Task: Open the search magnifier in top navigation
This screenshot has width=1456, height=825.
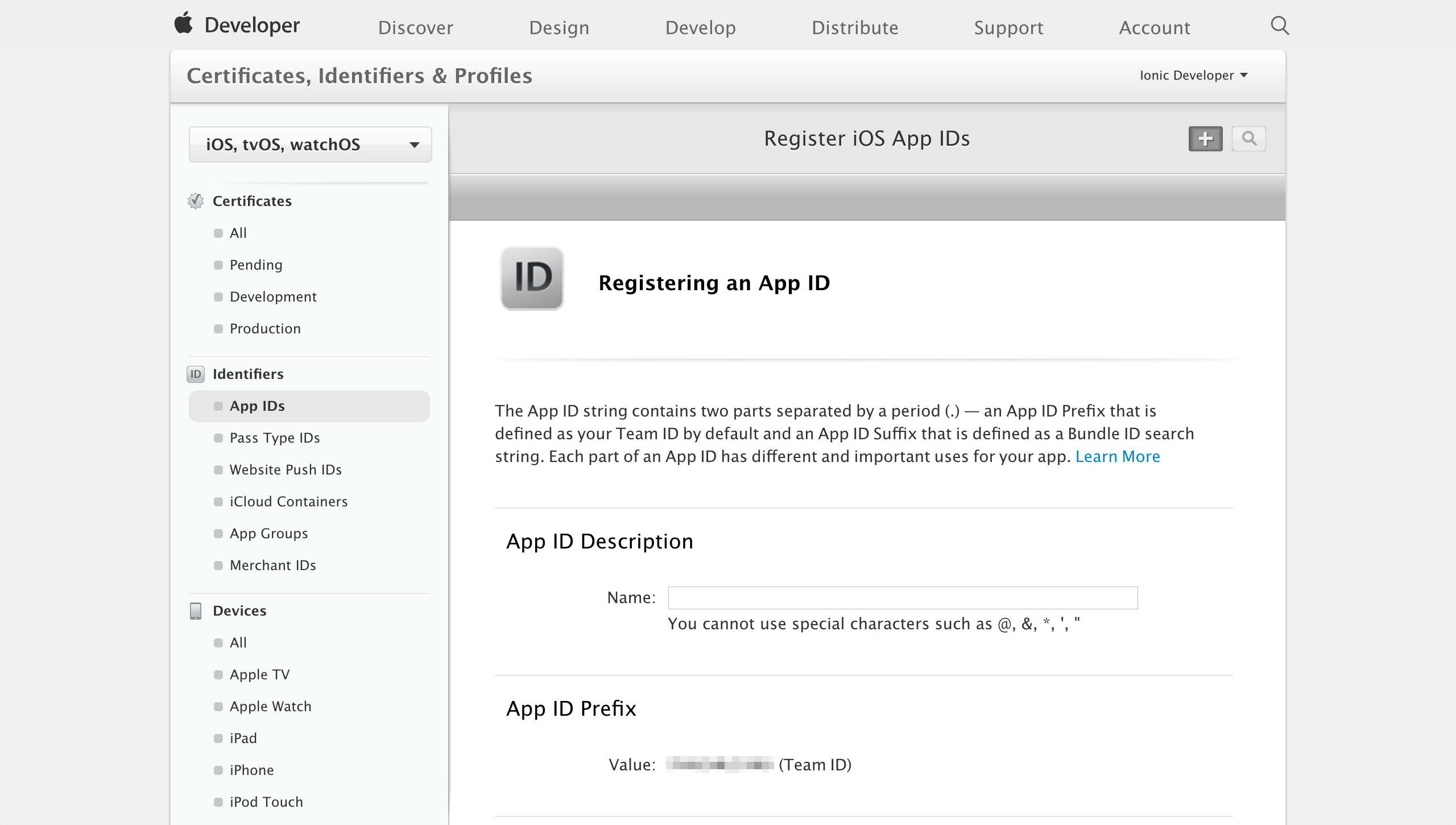Action: (1280, 26)
